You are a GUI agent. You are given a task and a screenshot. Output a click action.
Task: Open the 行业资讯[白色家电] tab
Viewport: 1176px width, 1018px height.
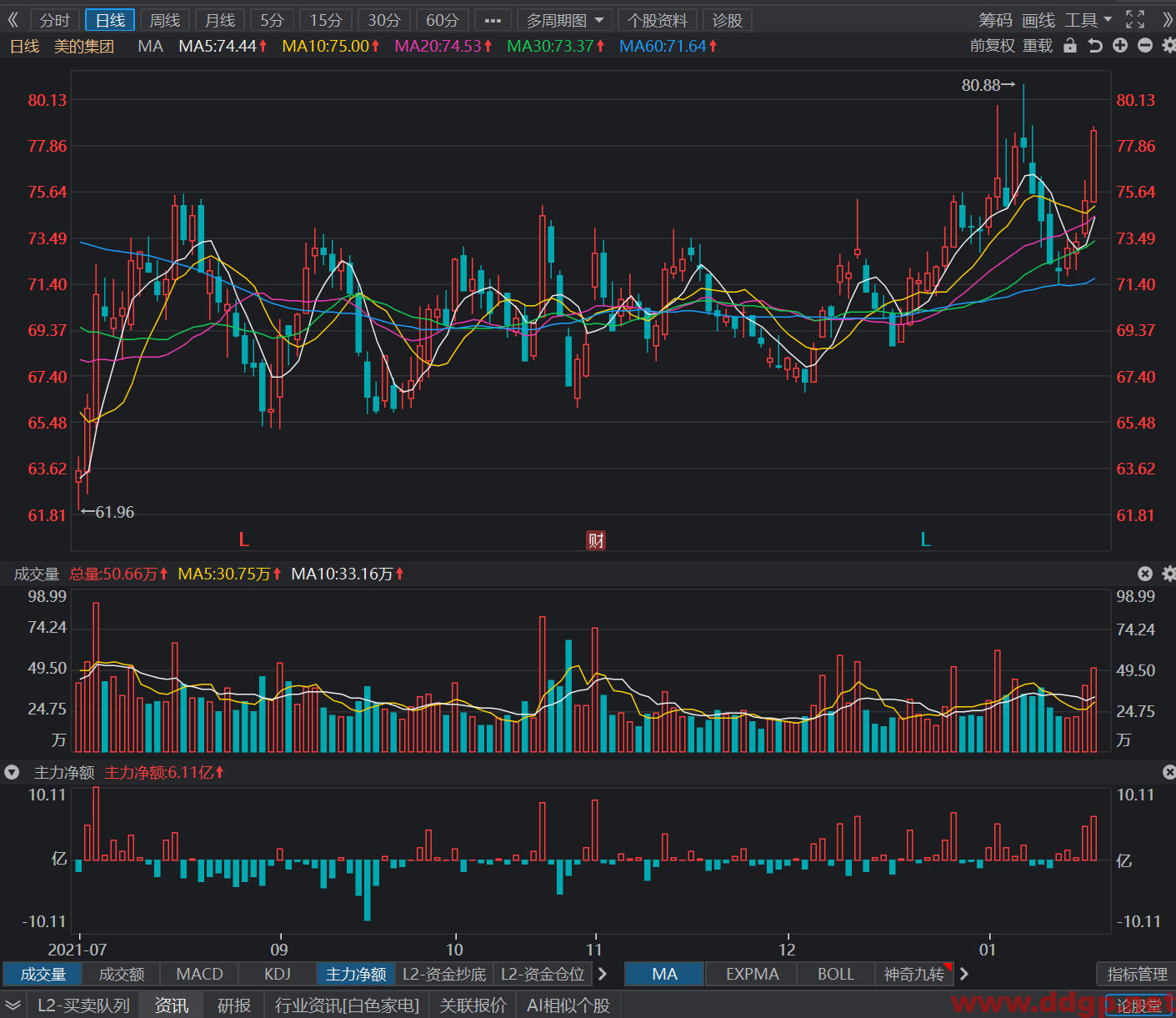pos(347,1005)
